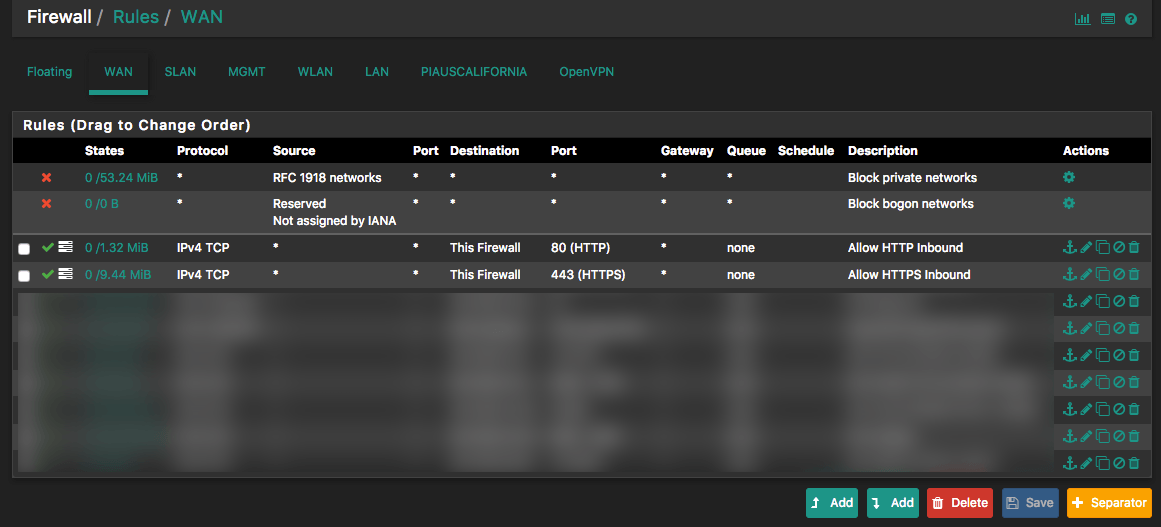Open the help icon in page header
The height and width of the screenshot is (527, 1161).
tap(1131, 19)
